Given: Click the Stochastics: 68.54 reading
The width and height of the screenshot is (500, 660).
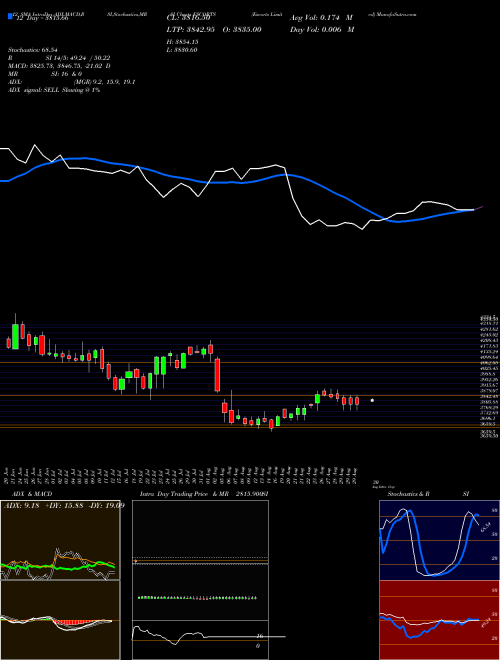Looking at the screenshot, I should point(33,50).
